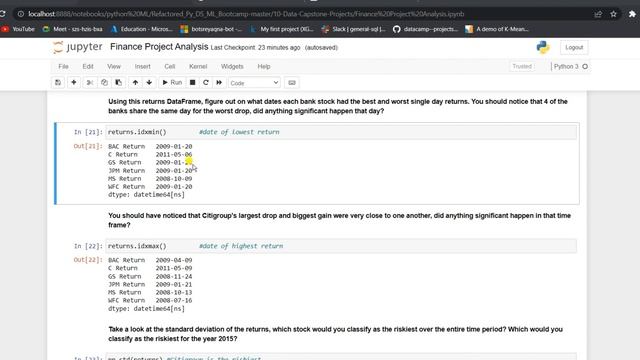640x360 pixels.
Task: Open the command palette keyboard icon
Action: 292,83
